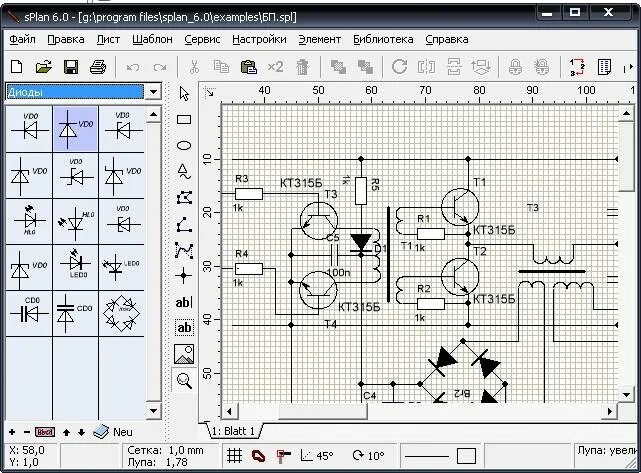
Task: Select the rectangle drawing tool
Action: pyautogui.click(x=184, y=119)
